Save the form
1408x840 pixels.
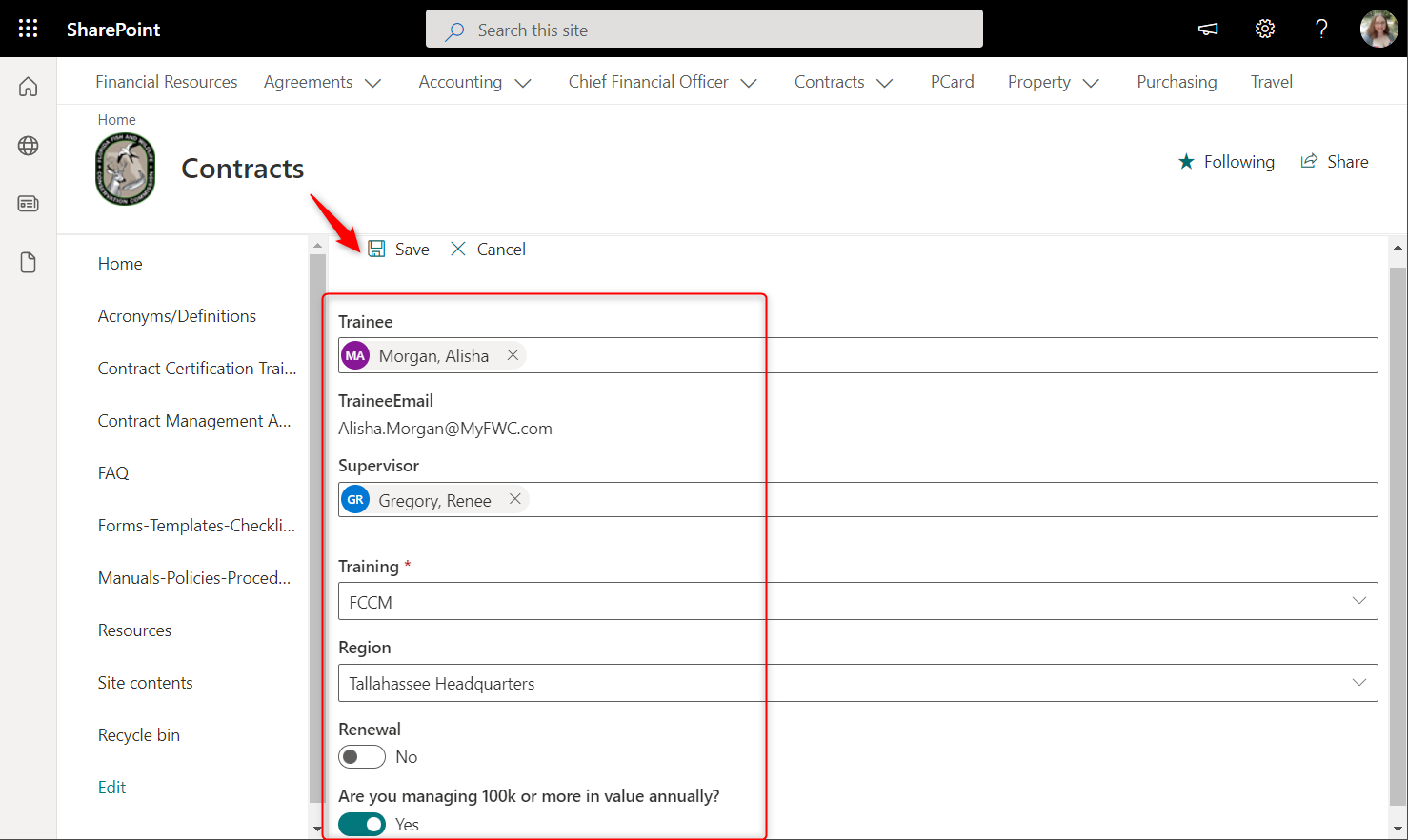pos(398,249)
